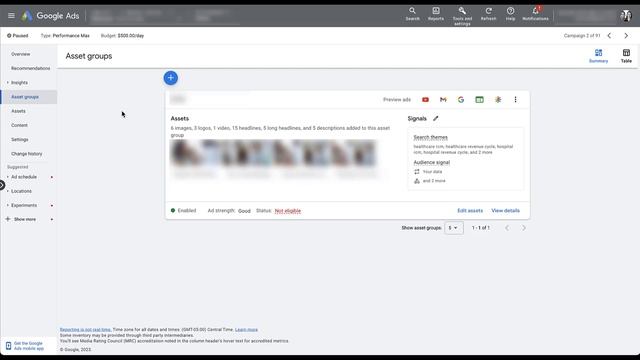640x360 pixels.
Task: Preview ad on Display network
Action: click(x=479, y=100)
